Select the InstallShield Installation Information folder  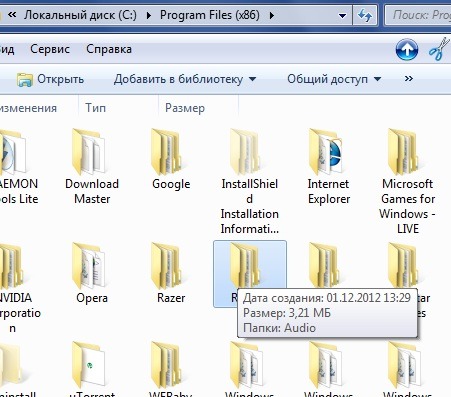249,182
